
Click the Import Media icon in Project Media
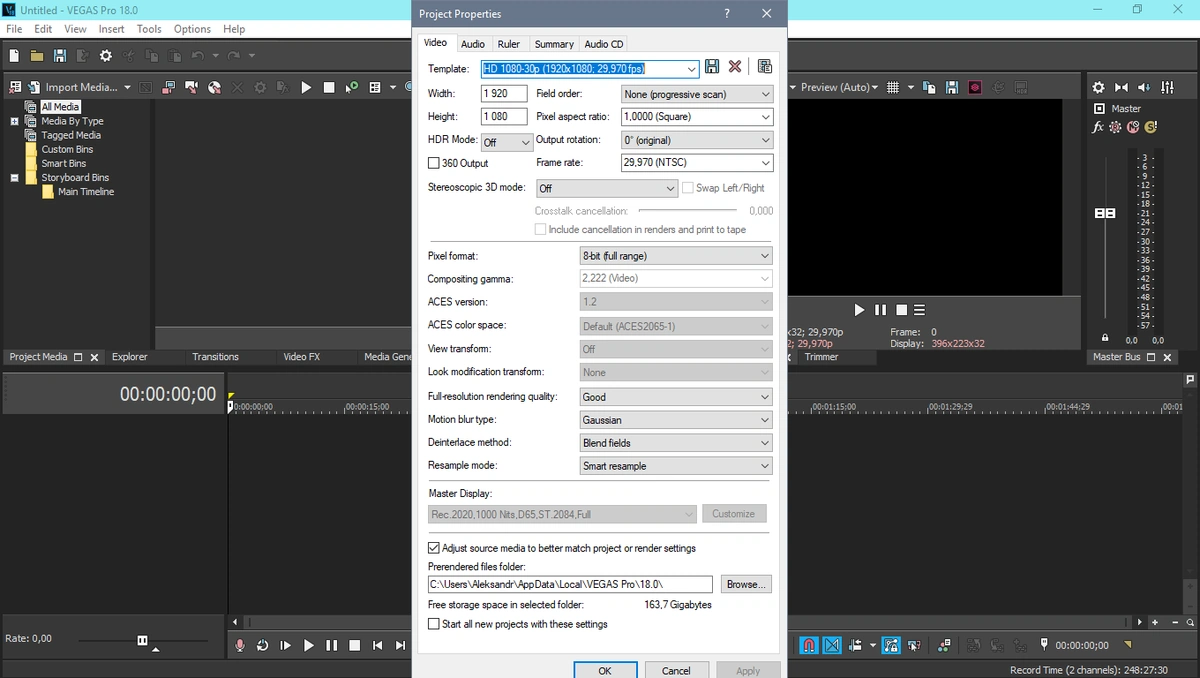click(x=33, y=87)
